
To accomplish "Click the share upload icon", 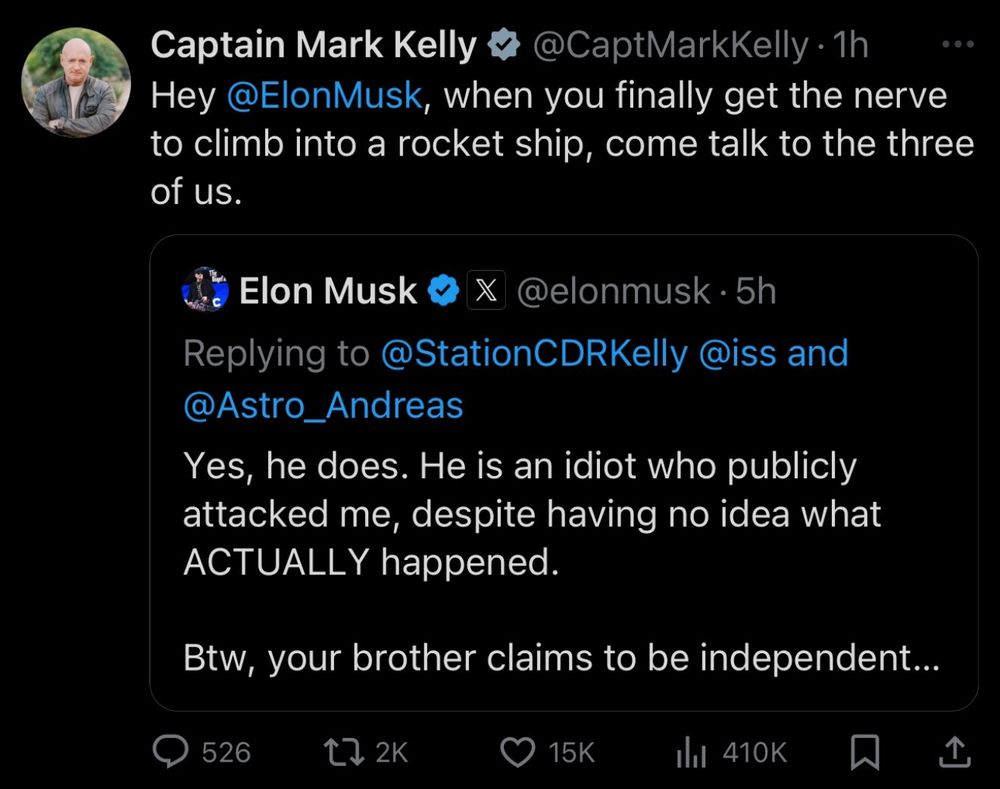I will (x=954, y=751).
